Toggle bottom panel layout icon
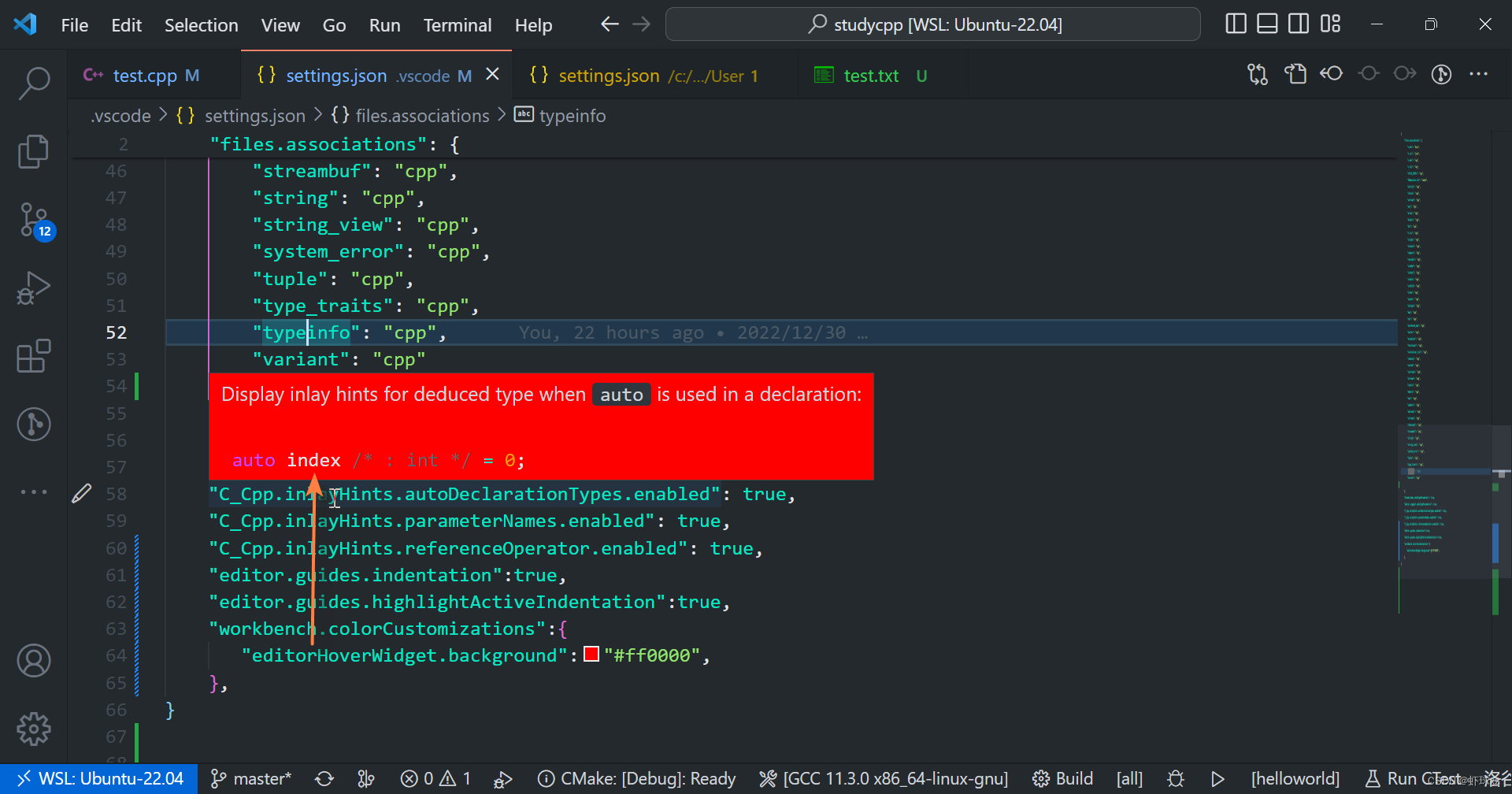 tap(1267, 24)
